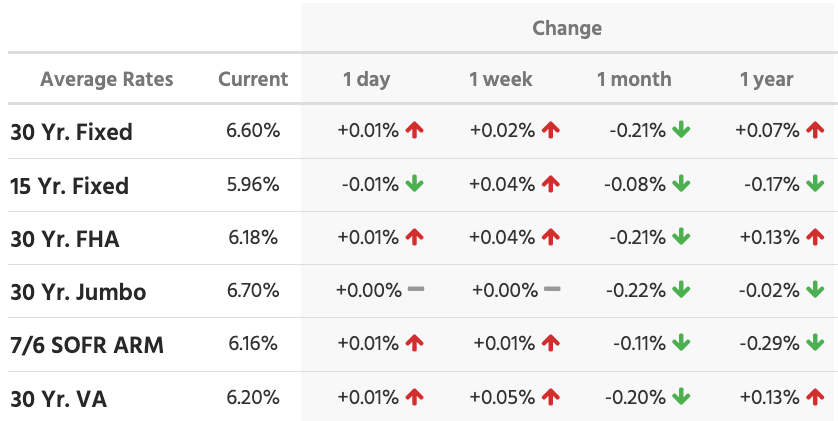Image resolution: width=838 pixels, height=421 pixels.
Task: Click the gray dash icon for 30 Yr. Jumbo 1 week
Action: pos(551,290)
